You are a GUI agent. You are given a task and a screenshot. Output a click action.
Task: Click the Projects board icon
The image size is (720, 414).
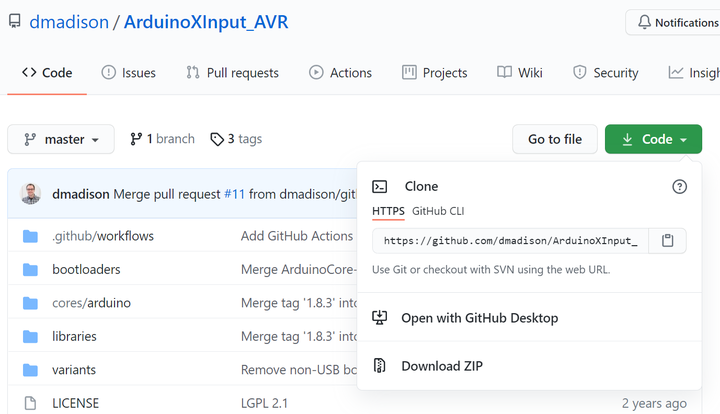(409, 72)
